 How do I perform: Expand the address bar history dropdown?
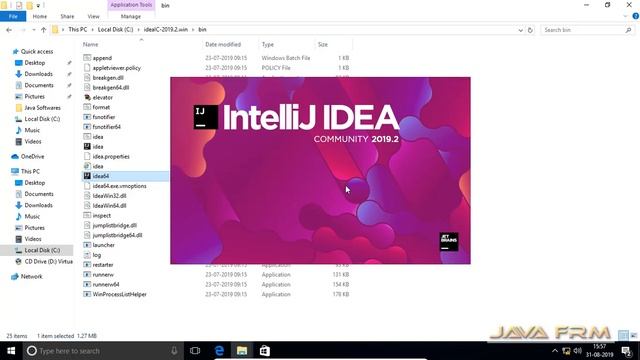click(520, 30)
